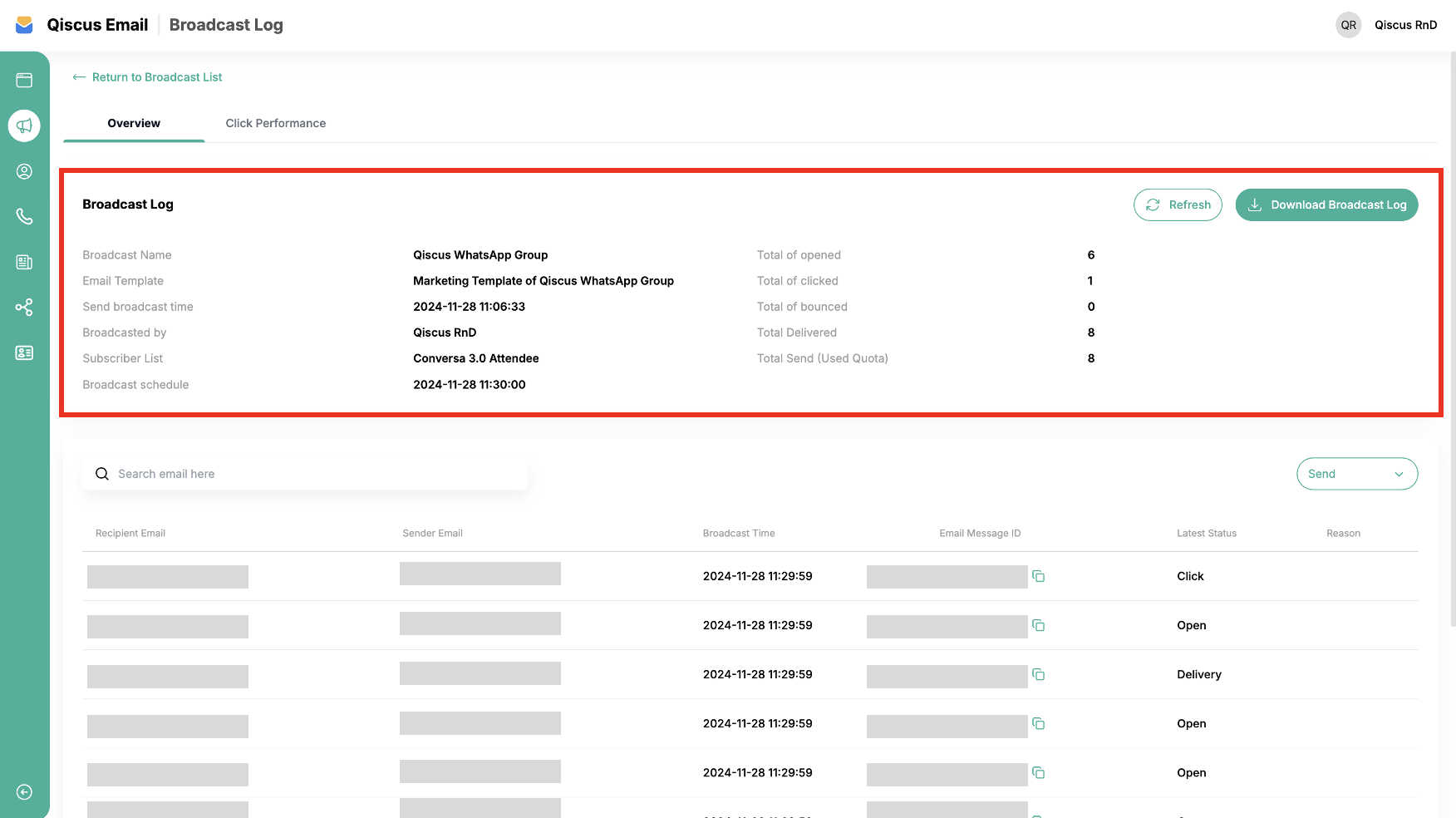This screenshot has width=1456, height=818.
Task: Click the Qiscus WhatsApp Group broadcast name
Action: coord(480,255)
